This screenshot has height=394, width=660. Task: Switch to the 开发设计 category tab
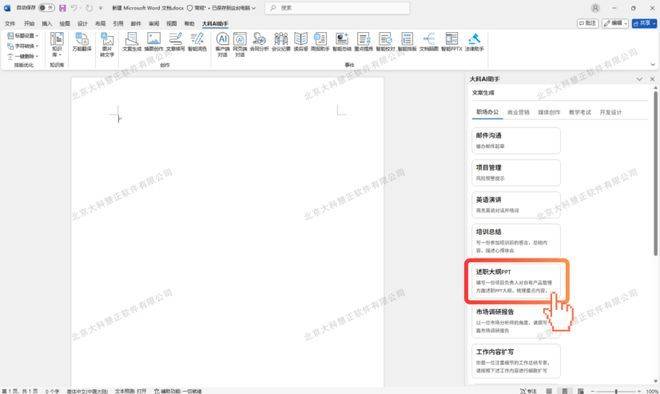[x=610, y=112]
